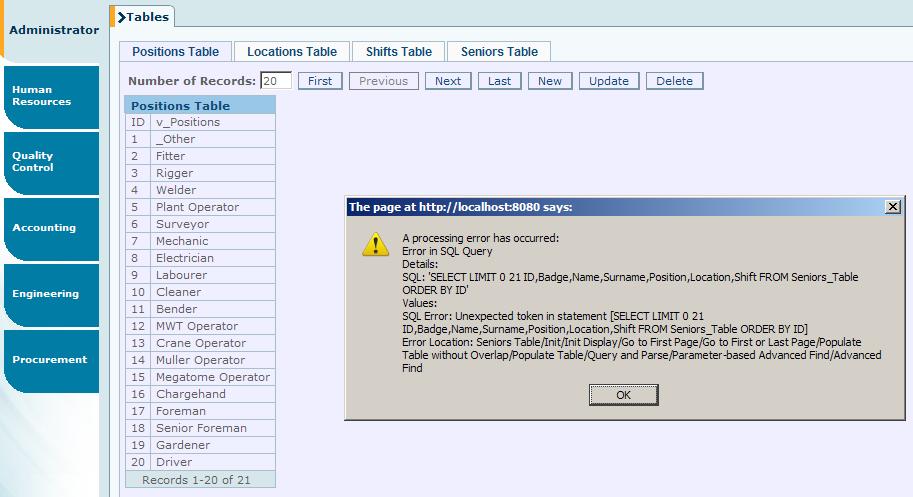The image size is (913, 497).
Task: Click the yellow warning icon
Action: 375,244
